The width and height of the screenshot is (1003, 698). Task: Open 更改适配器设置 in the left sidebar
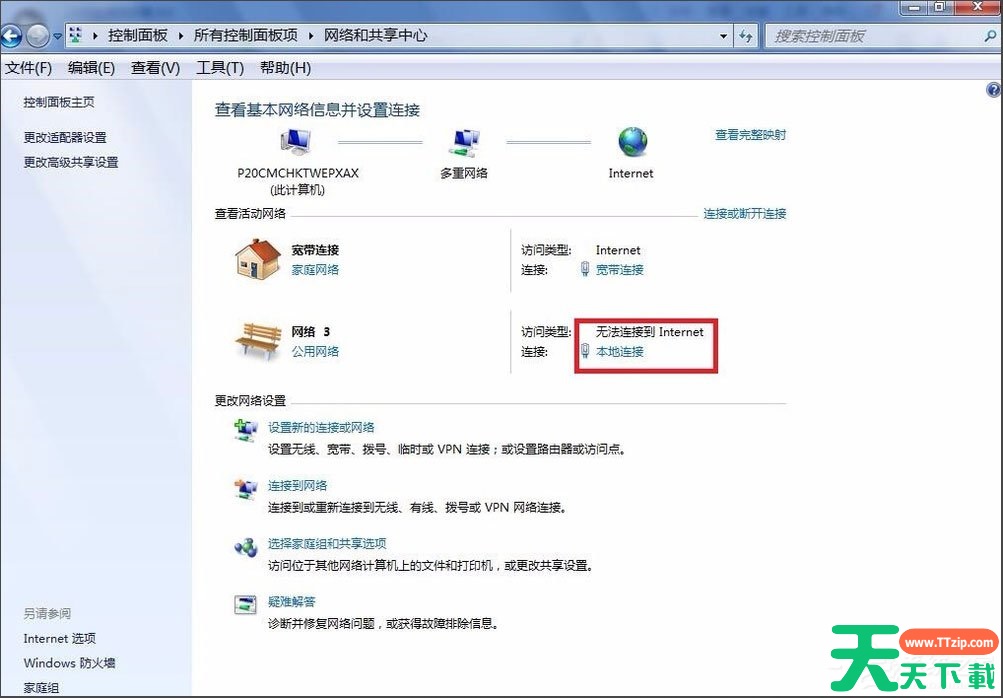[65, 138]
